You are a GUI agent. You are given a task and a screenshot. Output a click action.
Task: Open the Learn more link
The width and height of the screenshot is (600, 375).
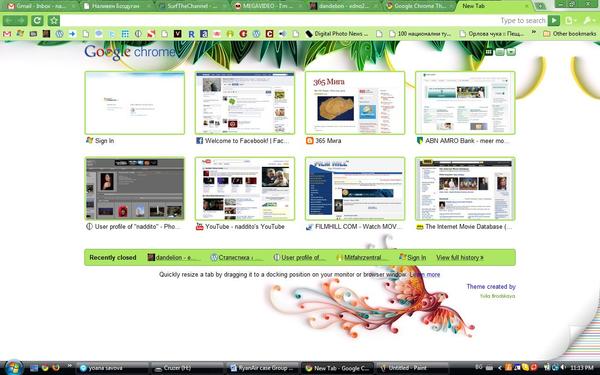(x=425, y=275)
